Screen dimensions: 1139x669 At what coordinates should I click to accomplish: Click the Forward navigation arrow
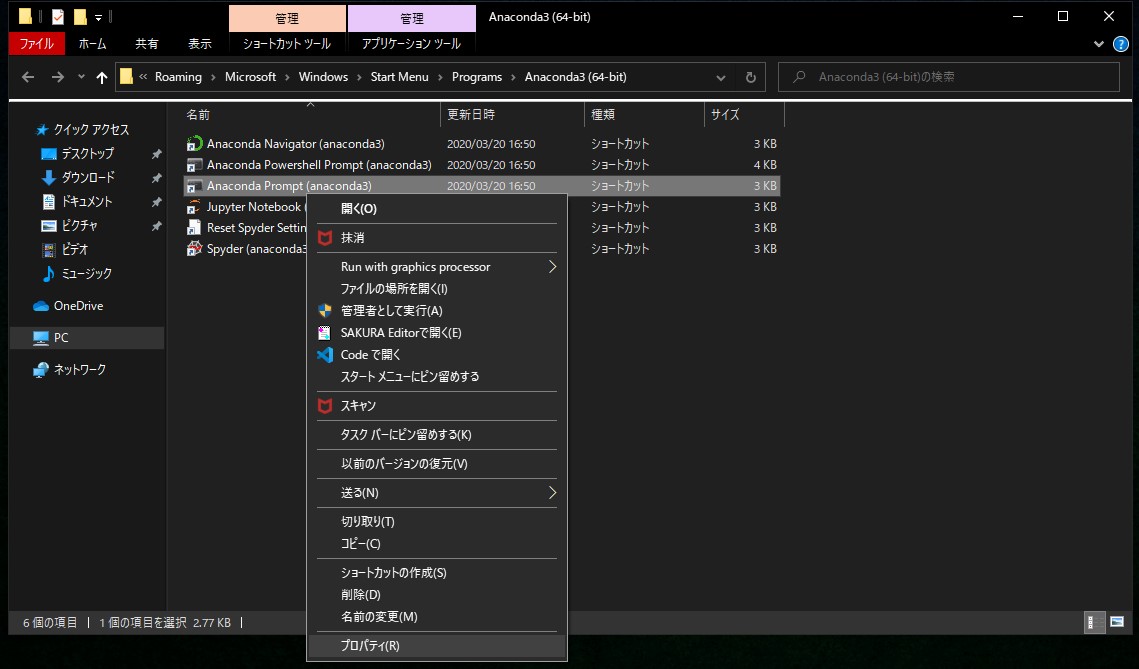[x=57, y=77]
